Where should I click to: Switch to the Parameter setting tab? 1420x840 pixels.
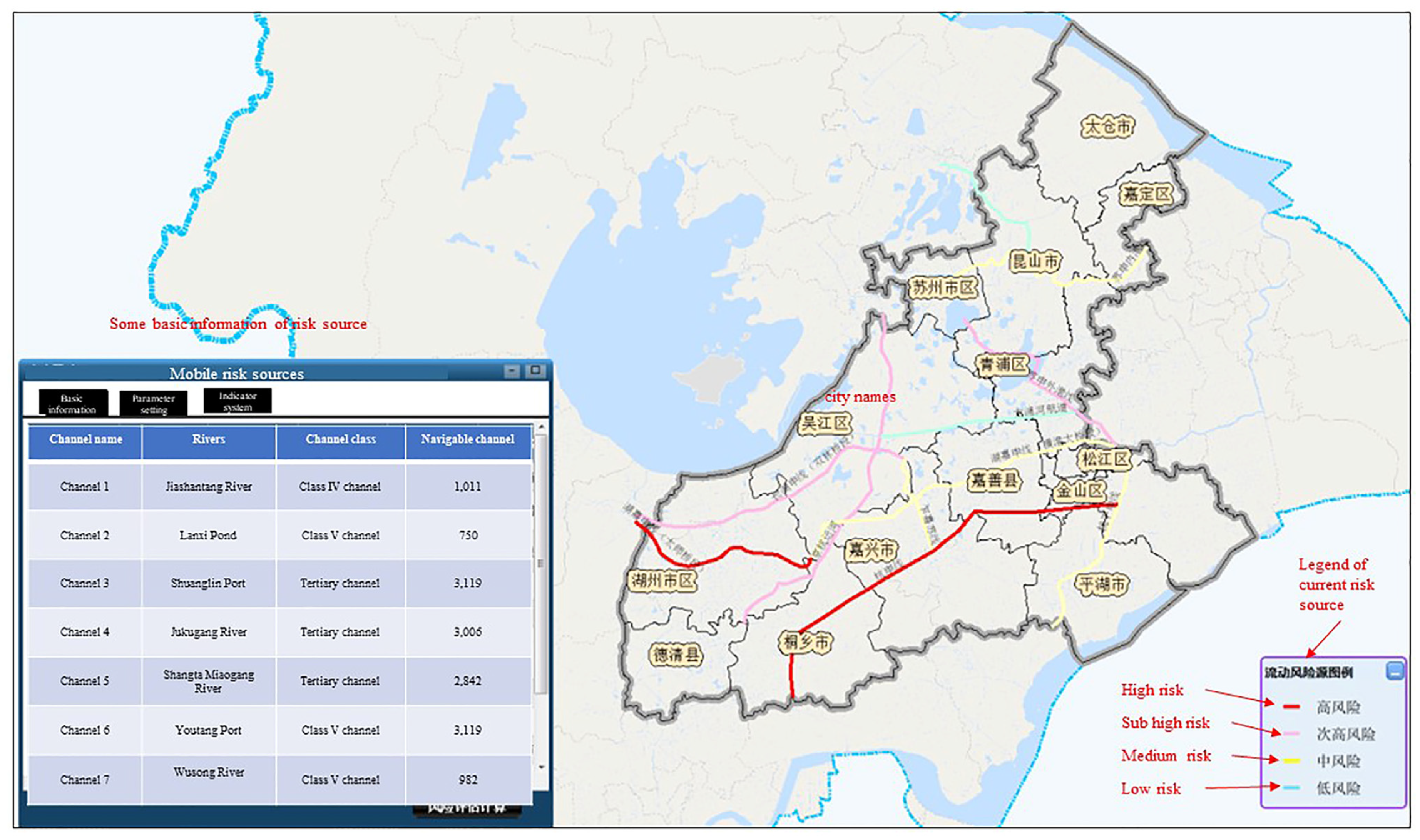click(x=154, y=404)
